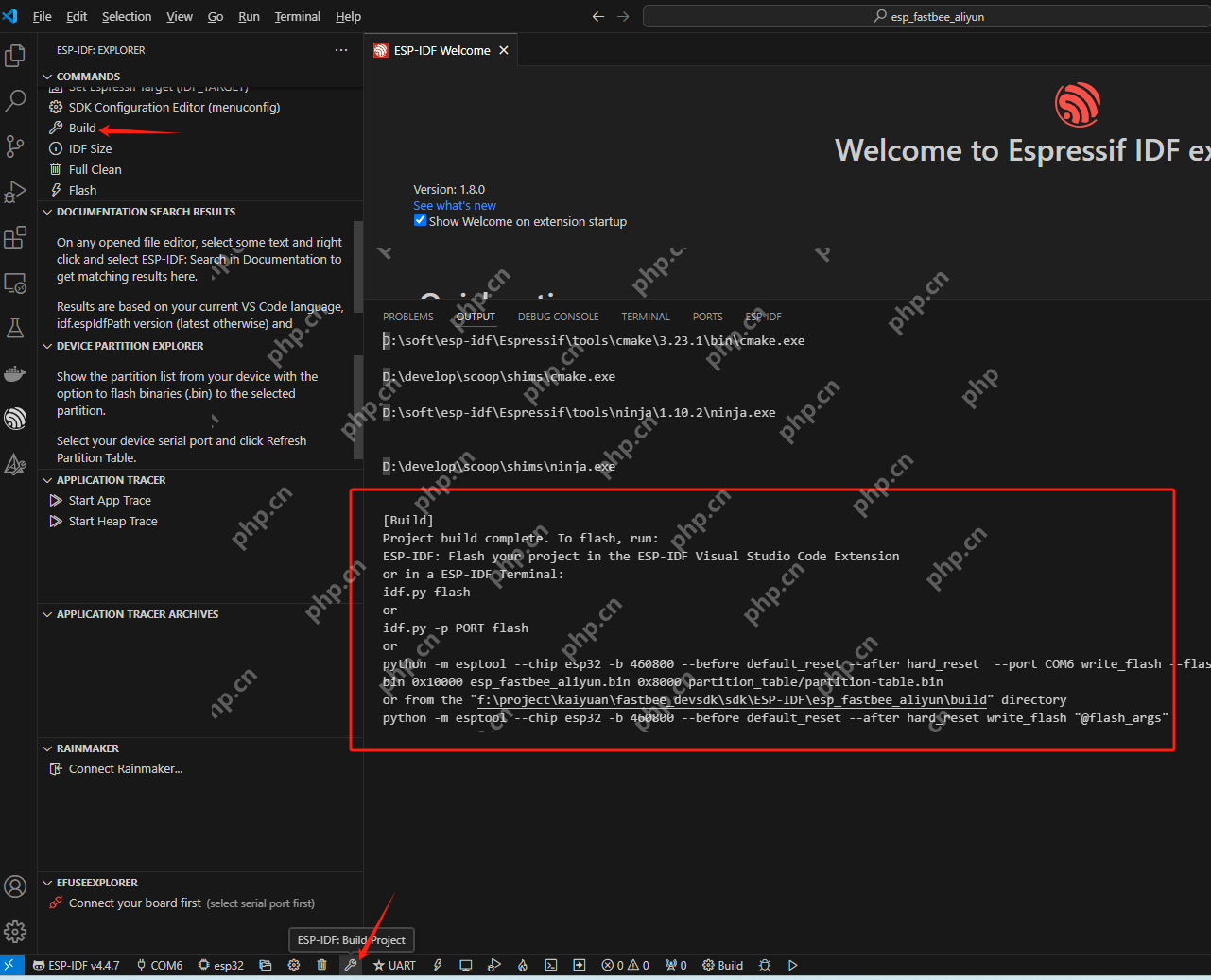1211x980 pixels.
Task: Toggle the ESP-IDF terminal icon in status bar
Action: (x=551, y=965)
